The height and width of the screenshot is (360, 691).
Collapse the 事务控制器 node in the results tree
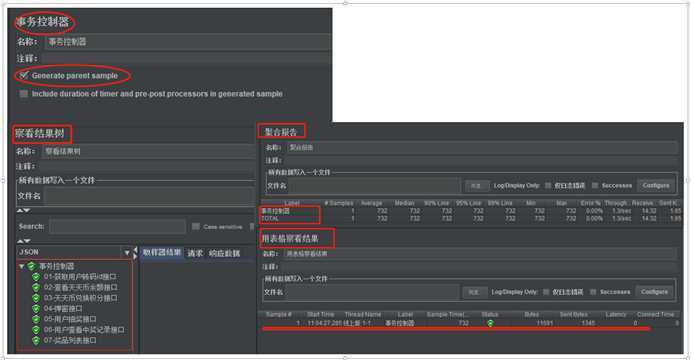point(21,267)
